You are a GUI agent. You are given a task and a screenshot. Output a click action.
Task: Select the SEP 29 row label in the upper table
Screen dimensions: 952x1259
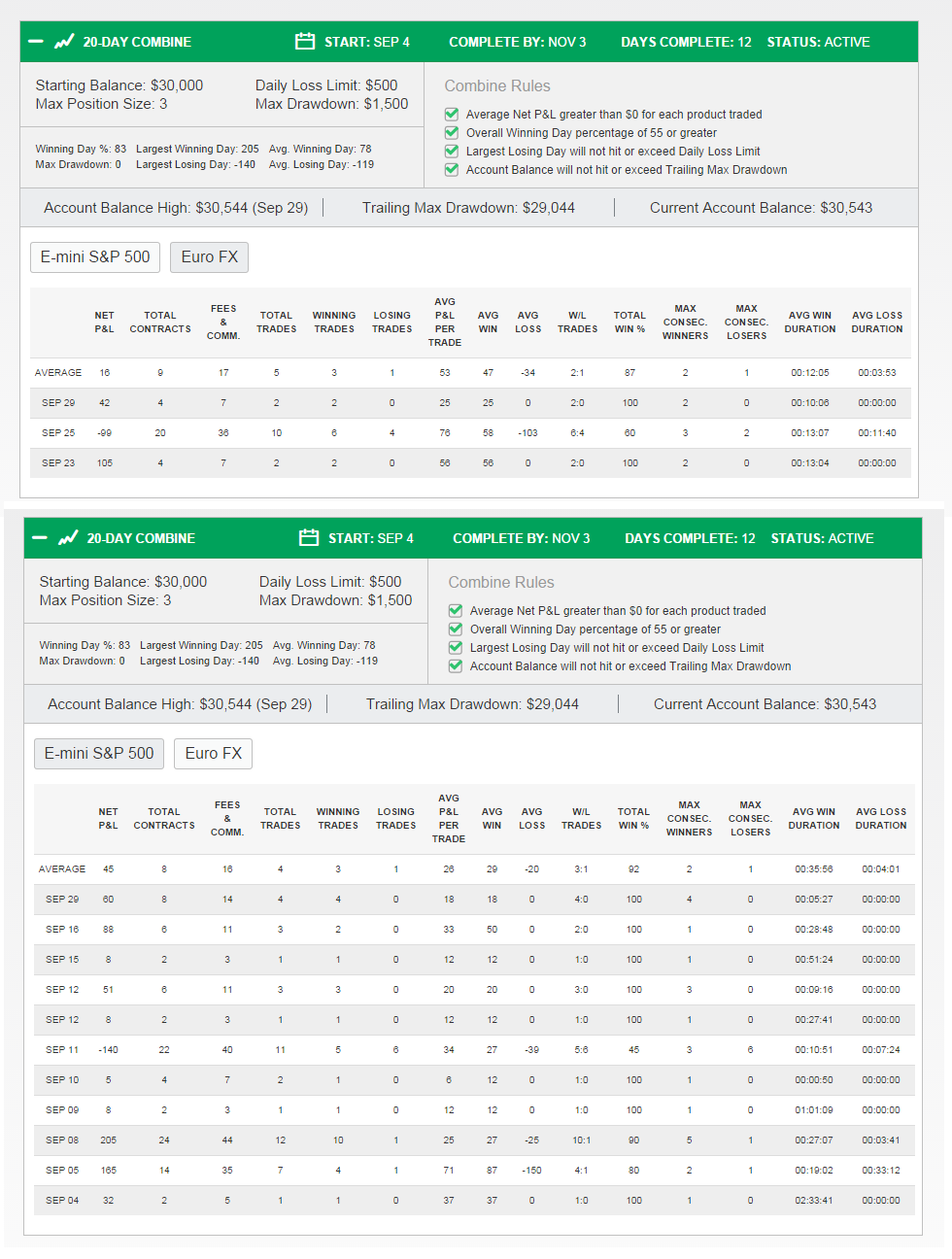(x=58, y=403)
